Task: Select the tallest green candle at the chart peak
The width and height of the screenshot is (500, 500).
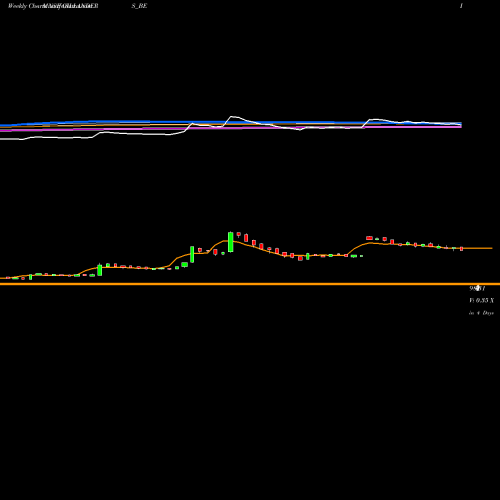Action: pos(230,242)
